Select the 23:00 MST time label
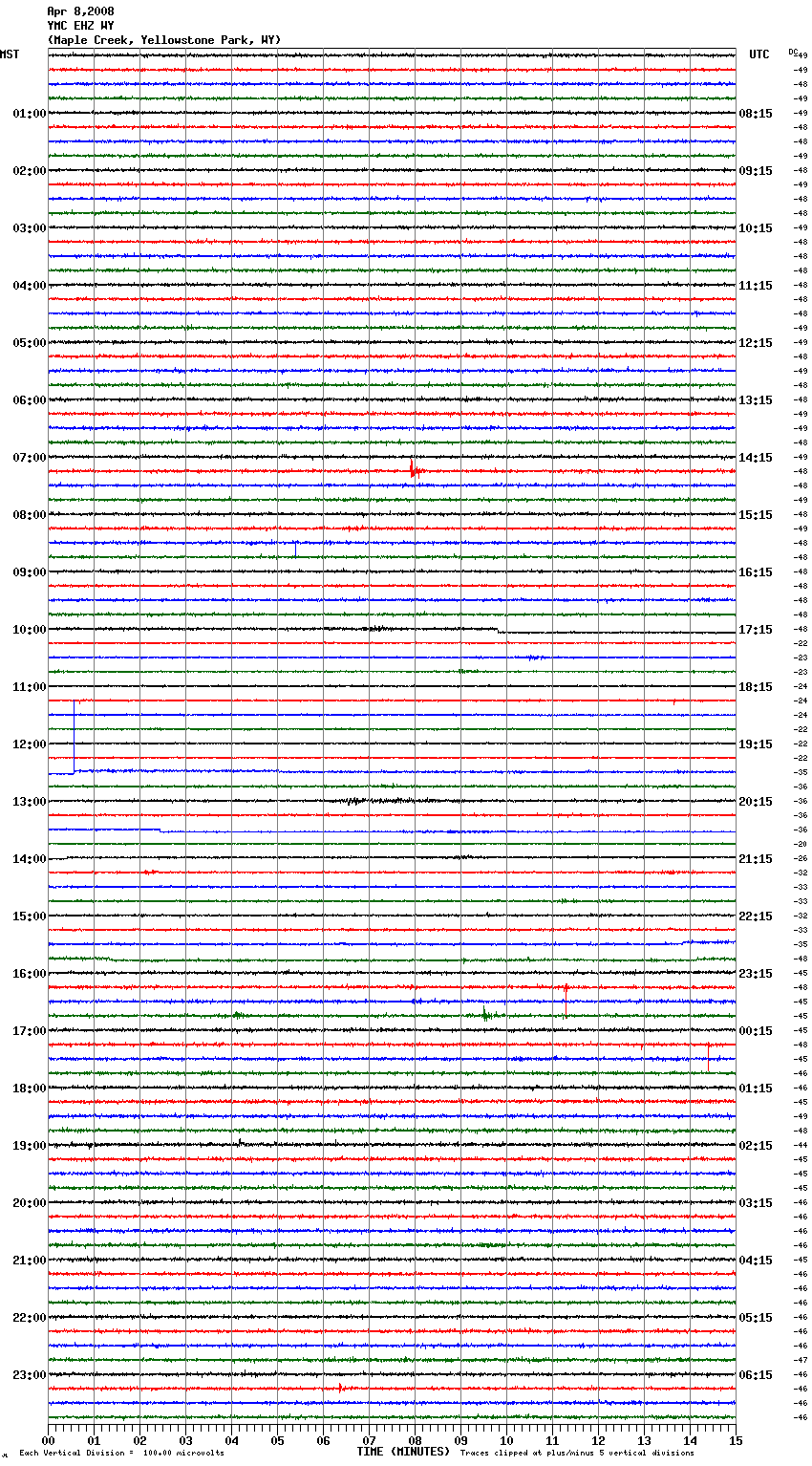Image resolution: width=812 pixels, height=1466 pixels. (x=30, y=1375)
